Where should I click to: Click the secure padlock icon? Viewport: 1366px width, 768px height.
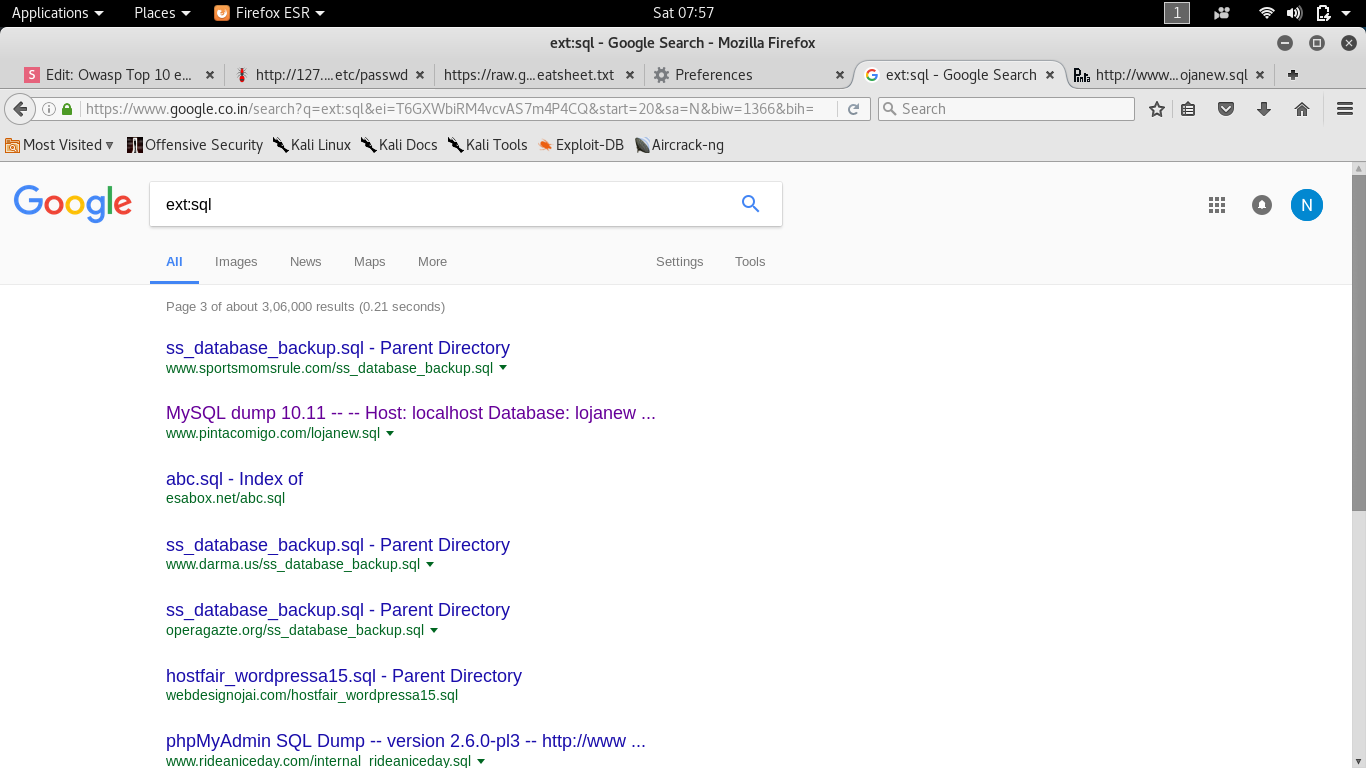pos(67,109)
